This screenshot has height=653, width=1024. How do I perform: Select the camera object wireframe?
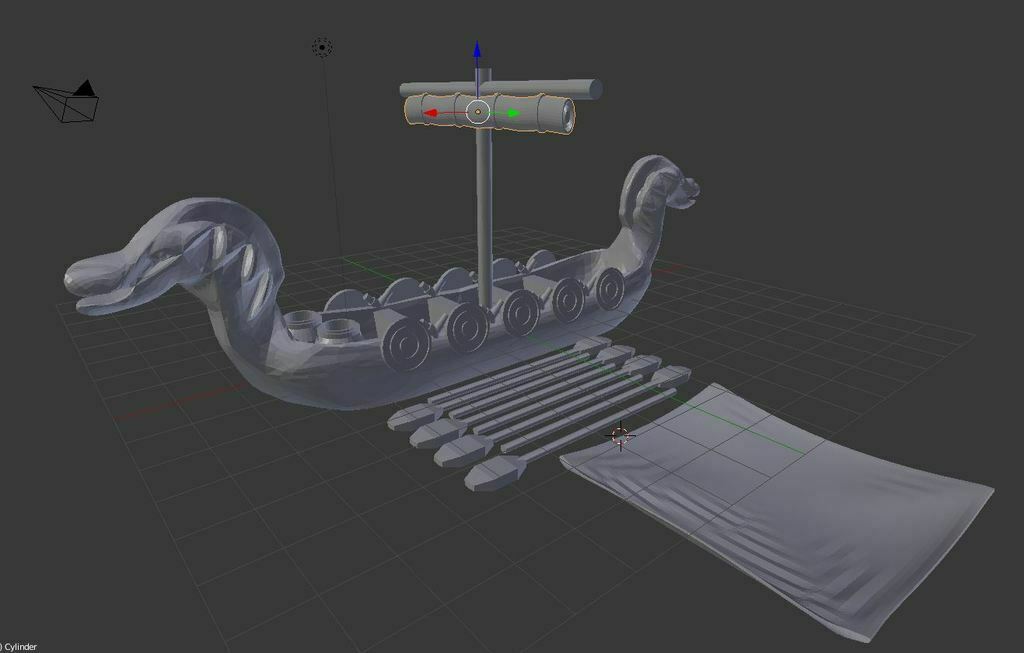tap(67, 102)
